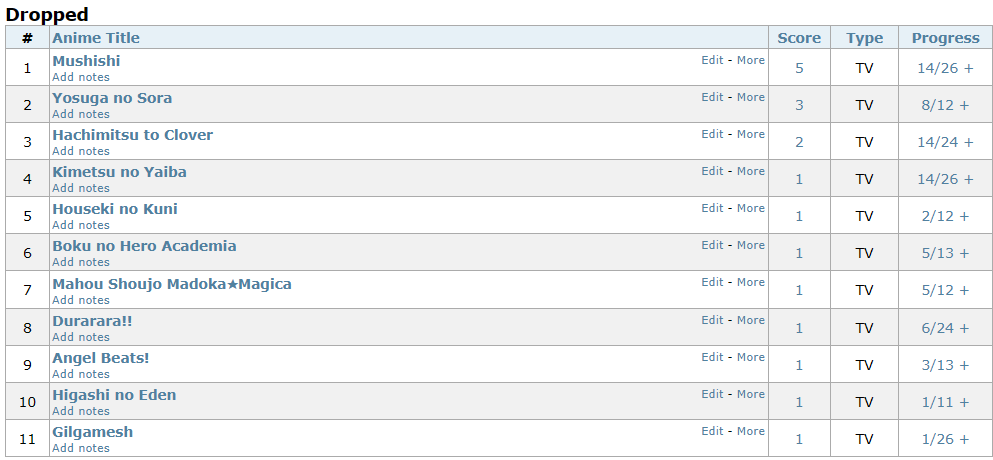Change Yosuga no Sora score of 3
993x460 pixels.
pos(799,105)
